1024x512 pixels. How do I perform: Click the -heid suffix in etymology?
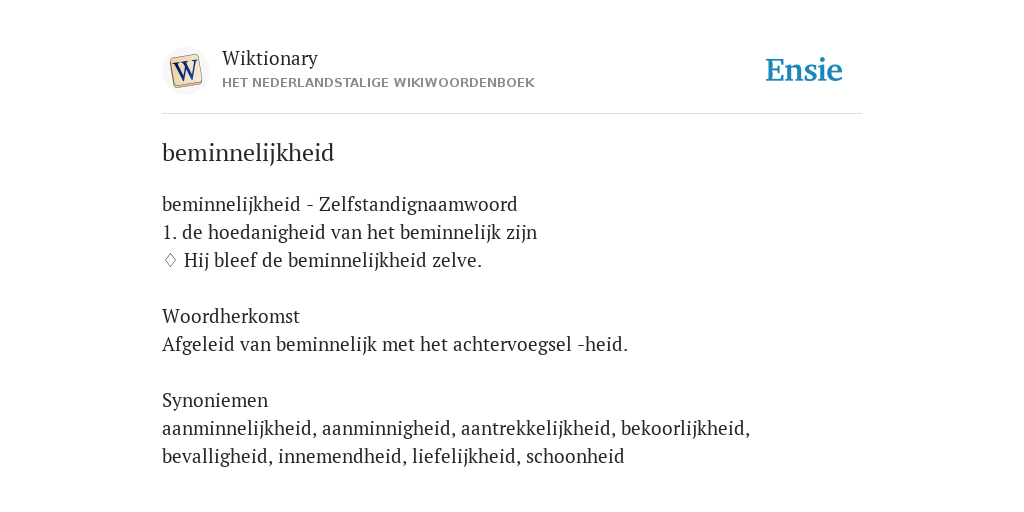click(603, 344)
